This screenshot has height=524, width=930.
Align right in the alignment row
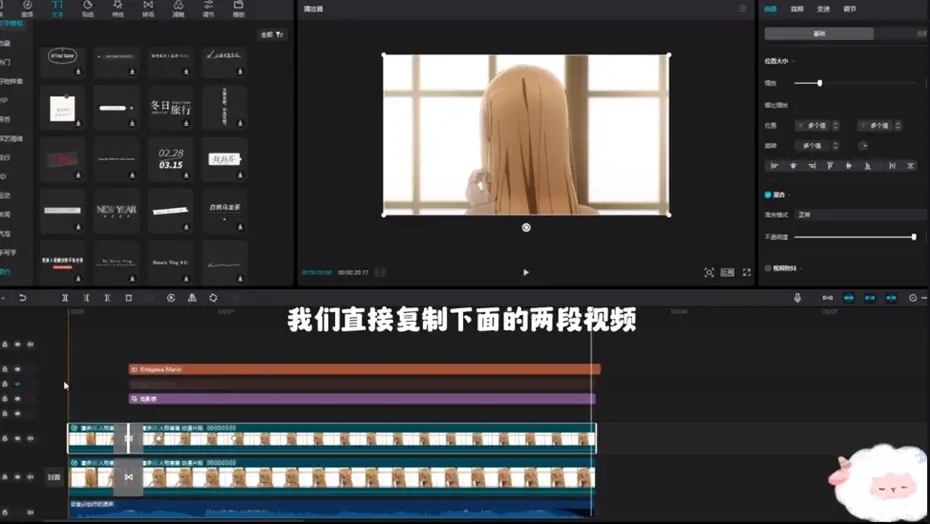812,166
